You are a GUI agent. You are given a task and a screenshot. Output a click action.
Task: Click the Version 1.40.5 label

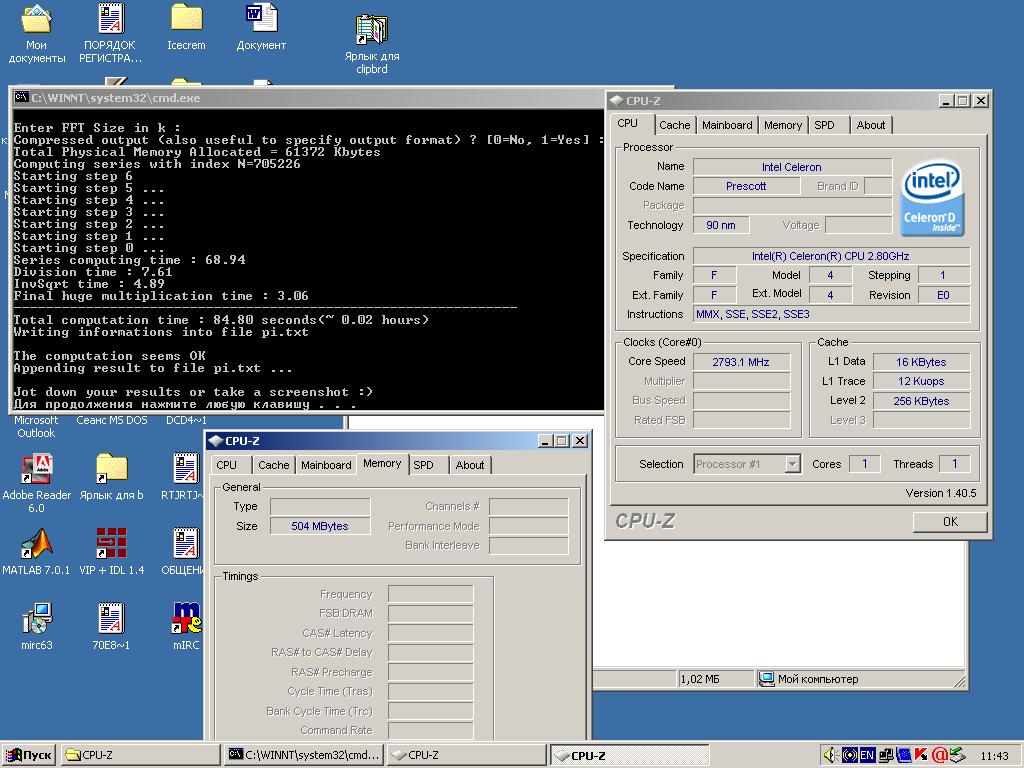940,493
